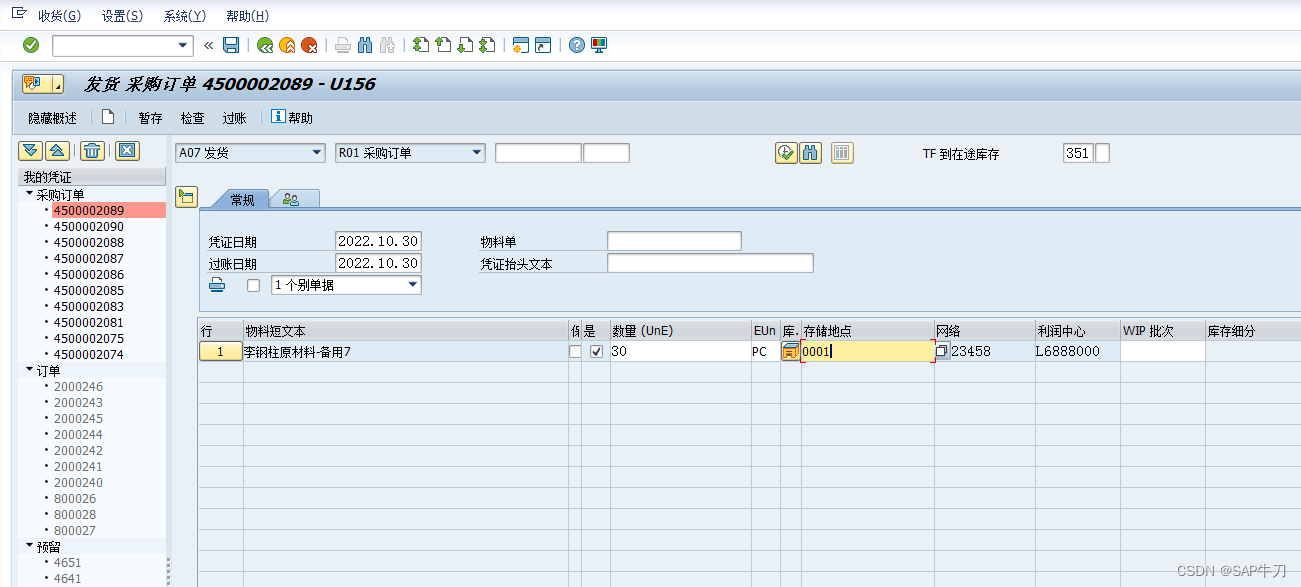Screen dimensions: 1301x587
Task: Click the green Back arrow icon
Action: tap(265, 45)
